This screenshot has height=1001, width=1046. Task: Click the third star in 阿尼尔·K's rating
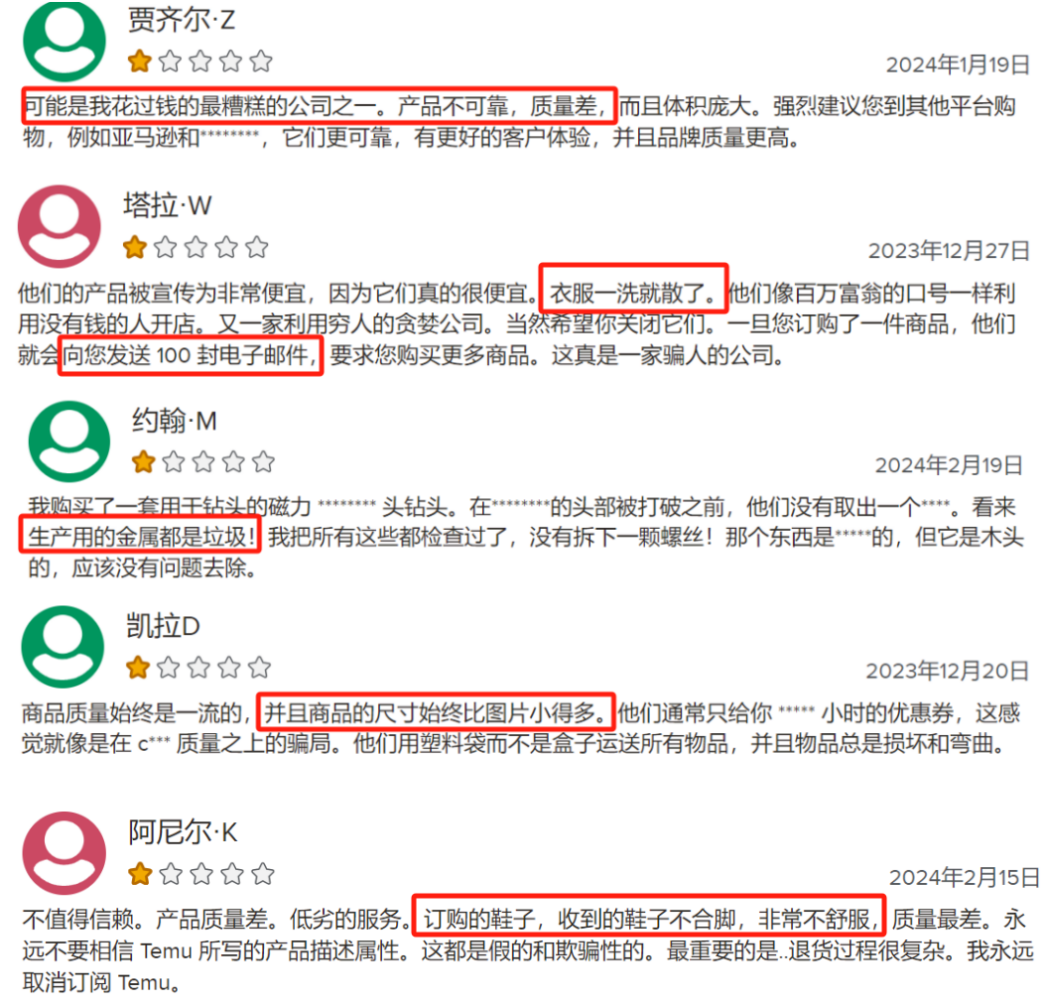click(201, 873)
